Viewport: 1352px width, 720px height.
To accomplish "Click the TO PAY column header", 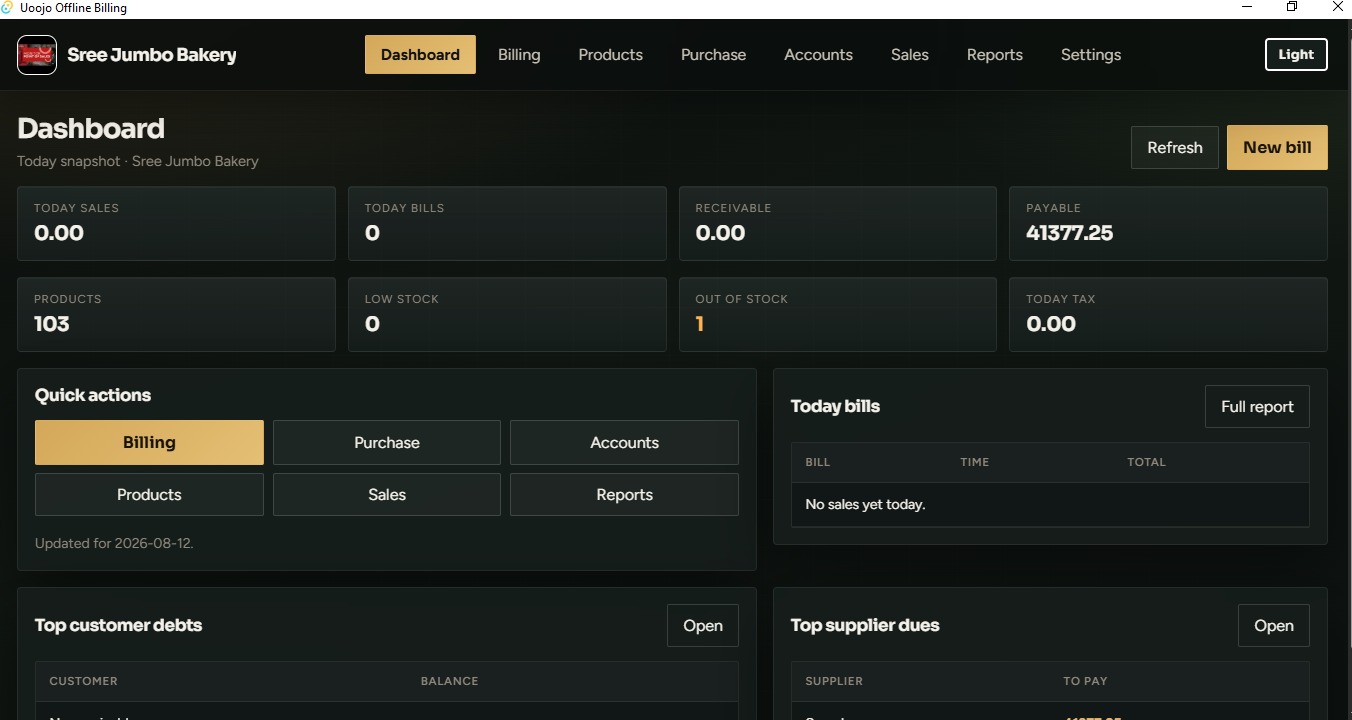I will 1085,681.
